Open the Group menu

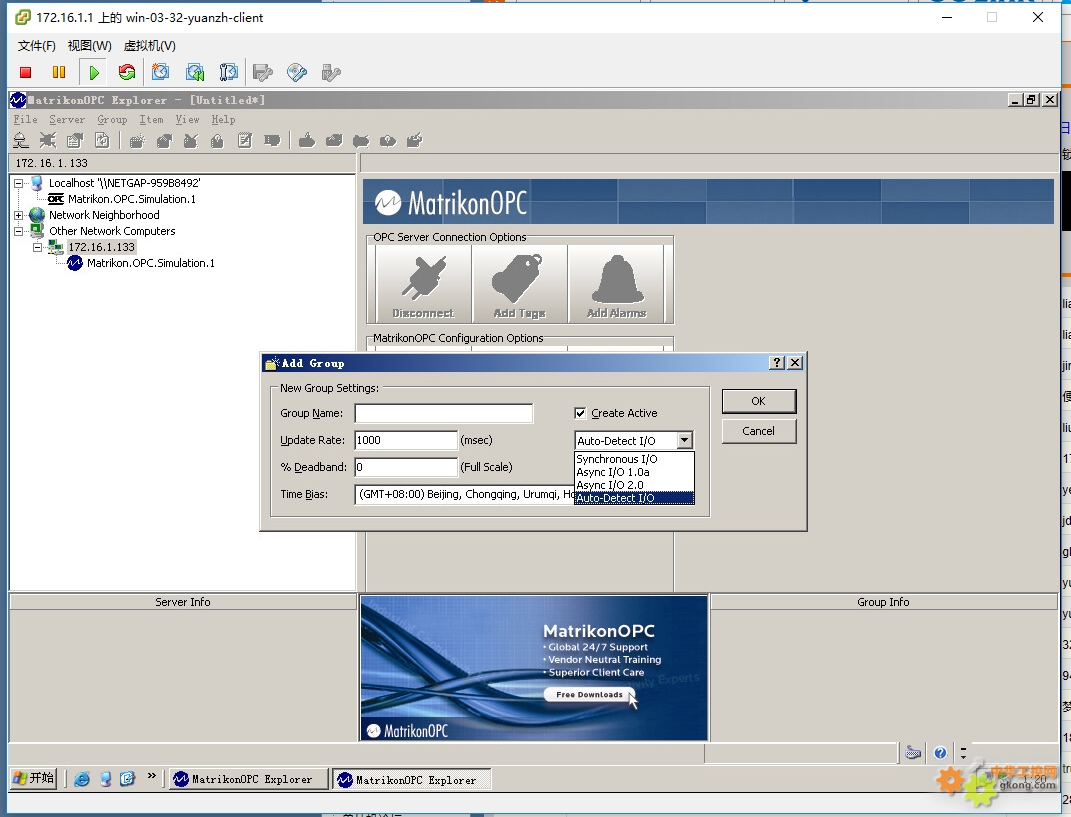pyautogui.click(x=112, y=120)
